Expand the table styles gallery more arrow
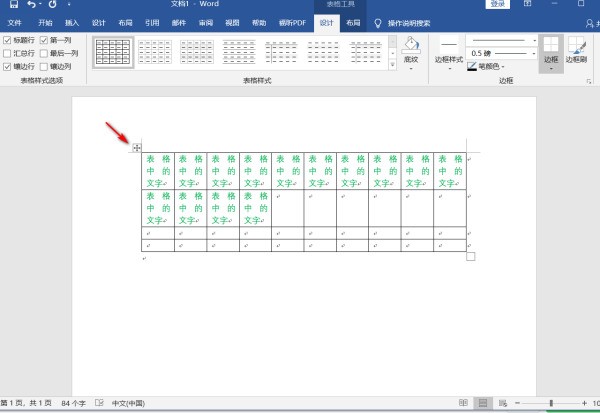Screen dimensions: 600x413 click(393, 65)
